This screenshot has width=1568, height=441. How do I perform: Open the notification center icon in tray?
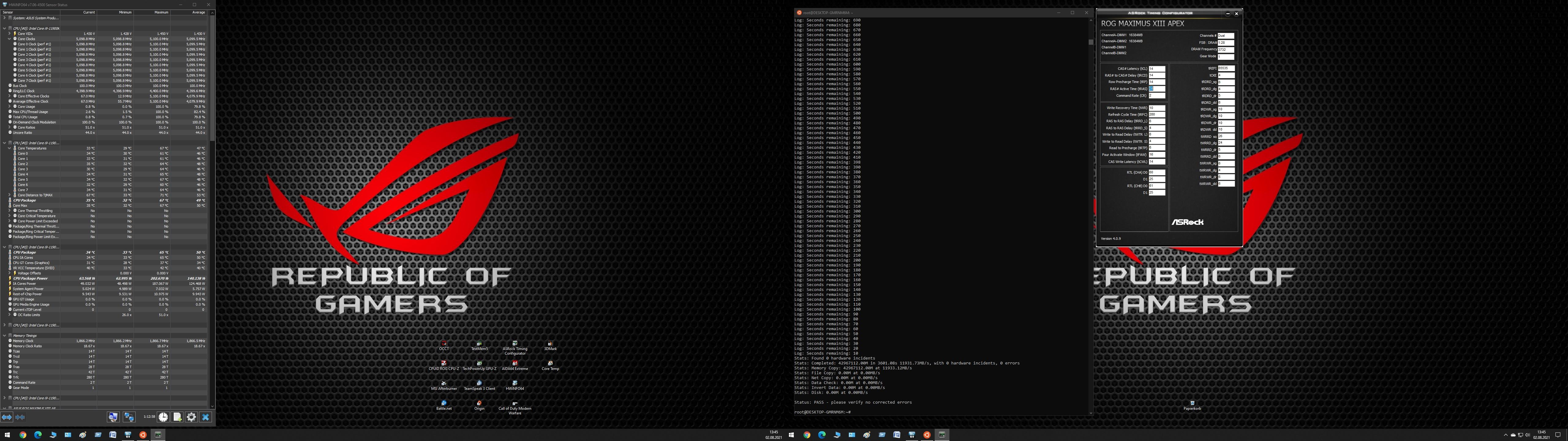(1558, 435)
